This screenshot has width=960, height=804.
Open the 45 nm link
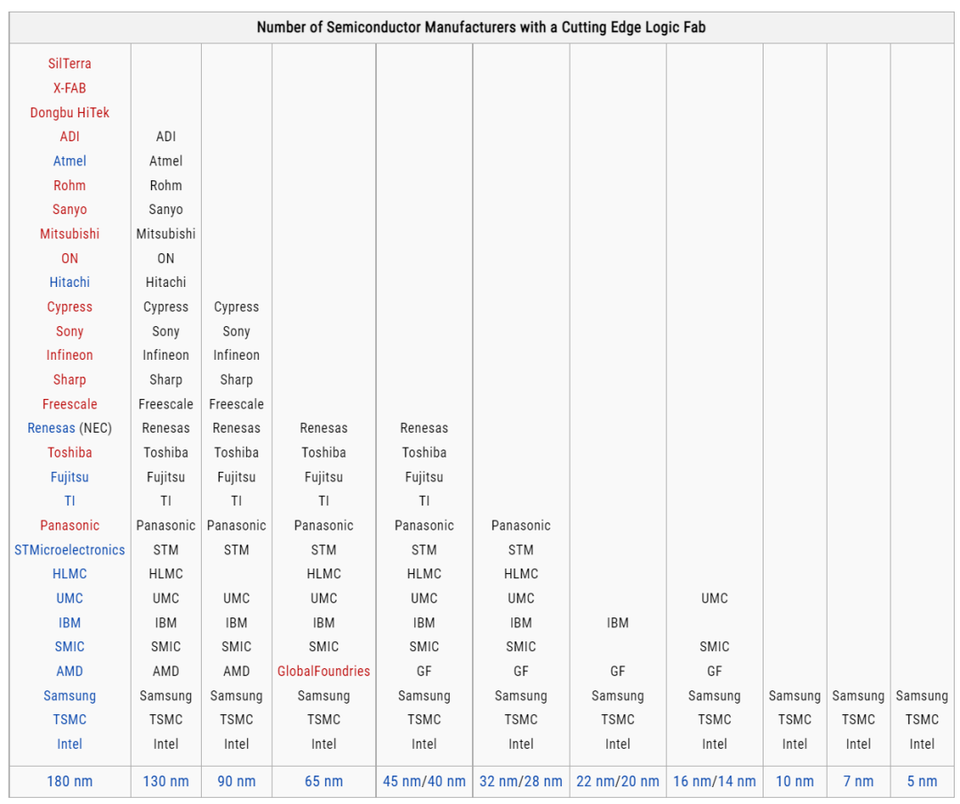pos(403,781)
